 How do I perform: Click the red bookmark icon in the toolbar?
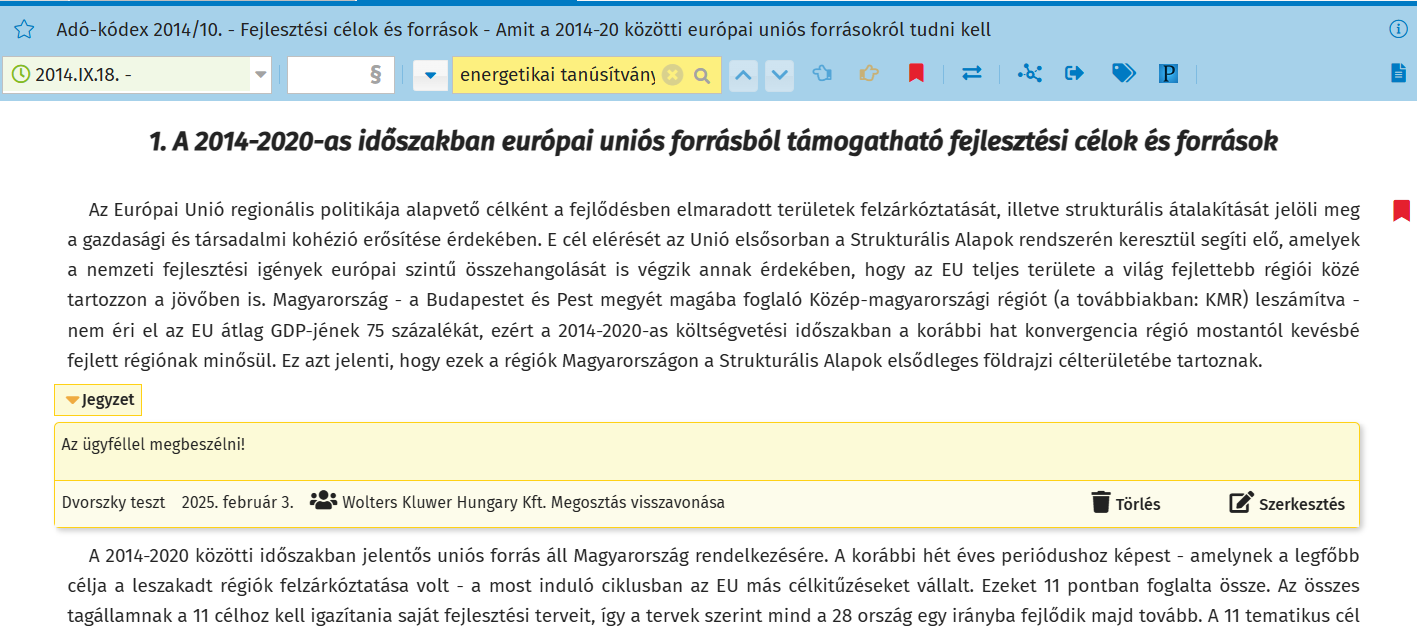916,74
